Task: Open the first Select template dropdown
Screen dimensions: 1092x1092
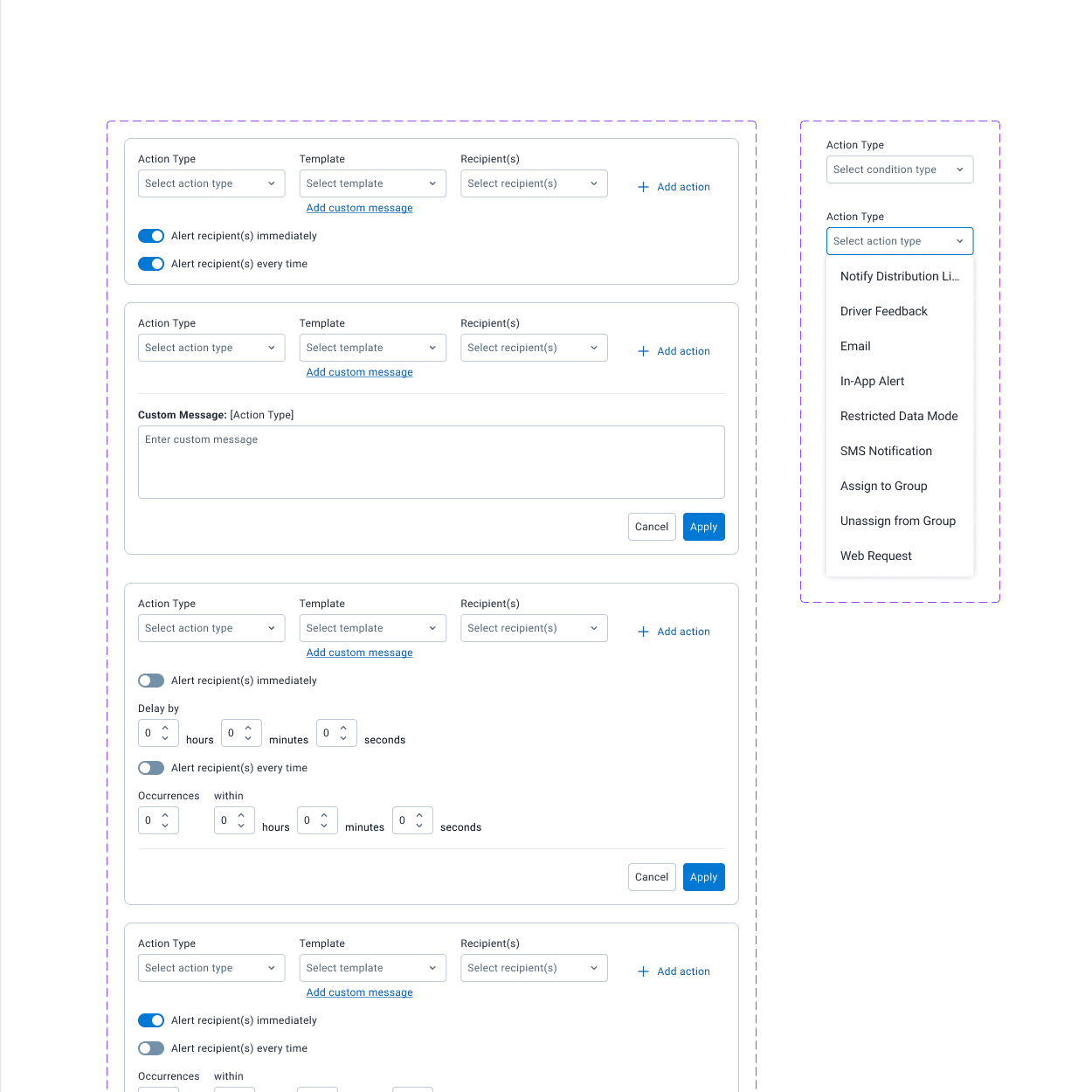Action: coord(373,183)
